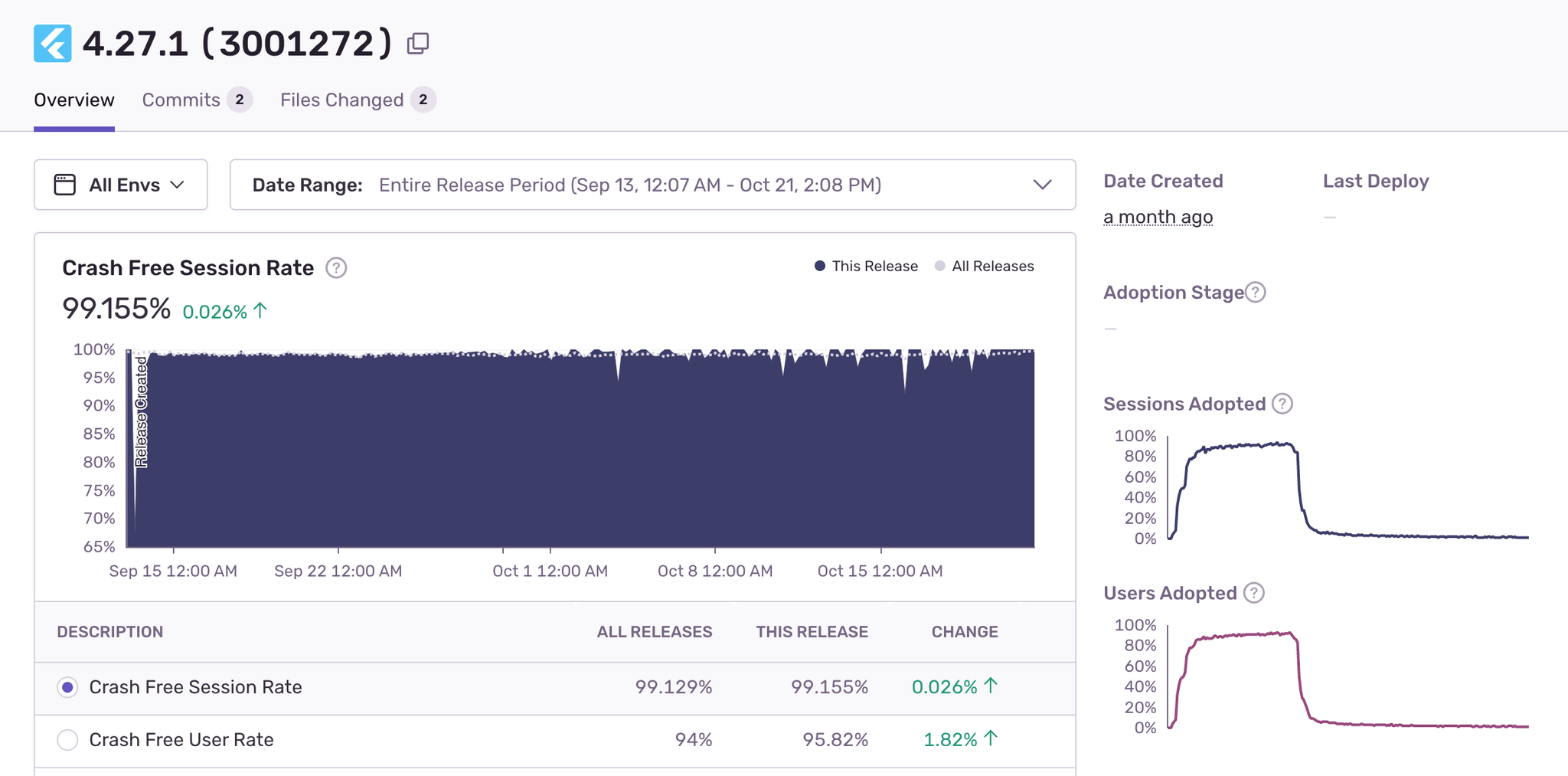Click the Flutter logo icon beside version

[53, 44]
